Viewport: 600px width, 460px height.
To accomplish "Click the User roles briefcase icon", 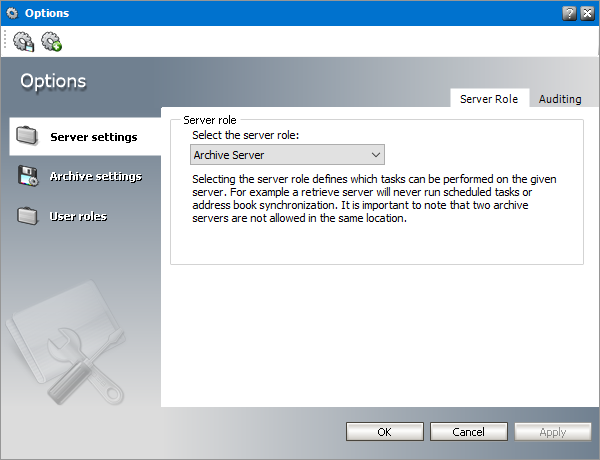I will (x=27, y=216).
